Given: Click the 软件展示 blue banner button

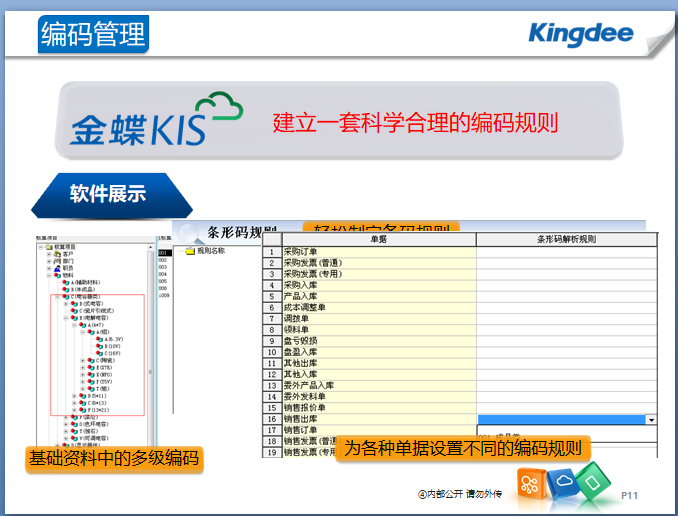Looking at the screenshot, I should tap(107, 194).
